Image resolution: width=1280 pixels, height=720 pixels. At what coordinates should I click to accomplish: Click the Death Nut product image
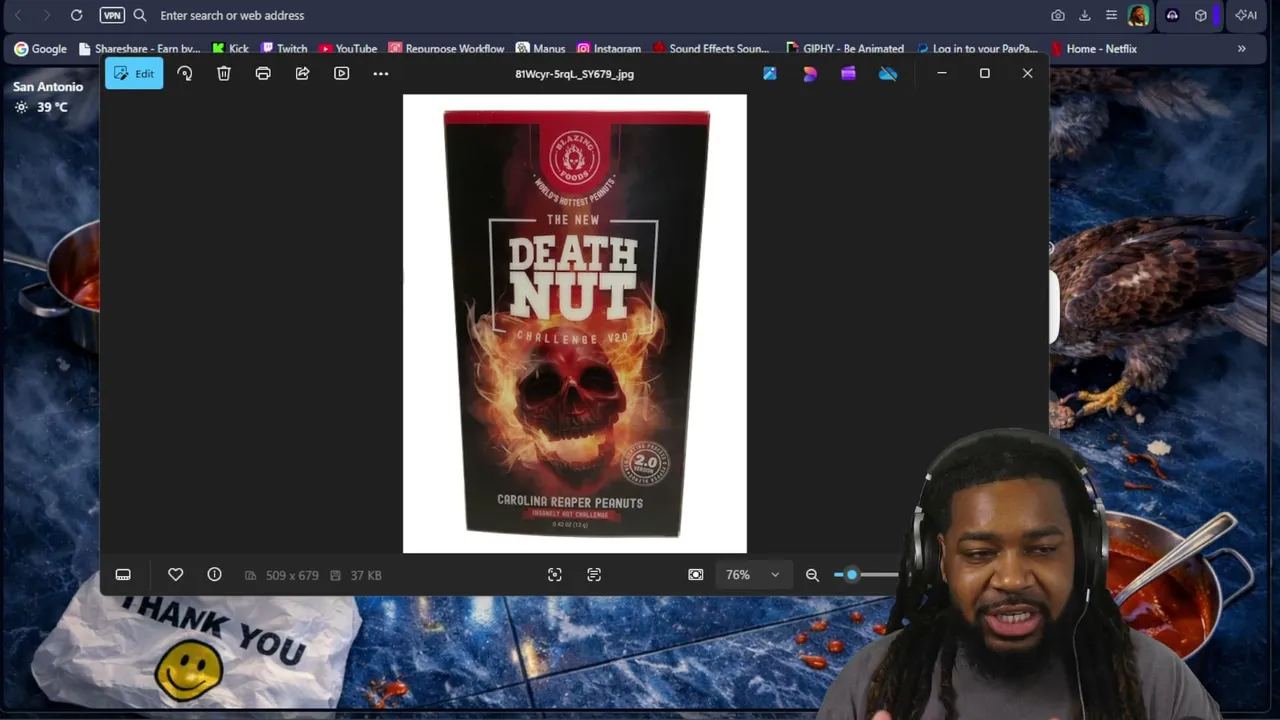pos(575,323)
